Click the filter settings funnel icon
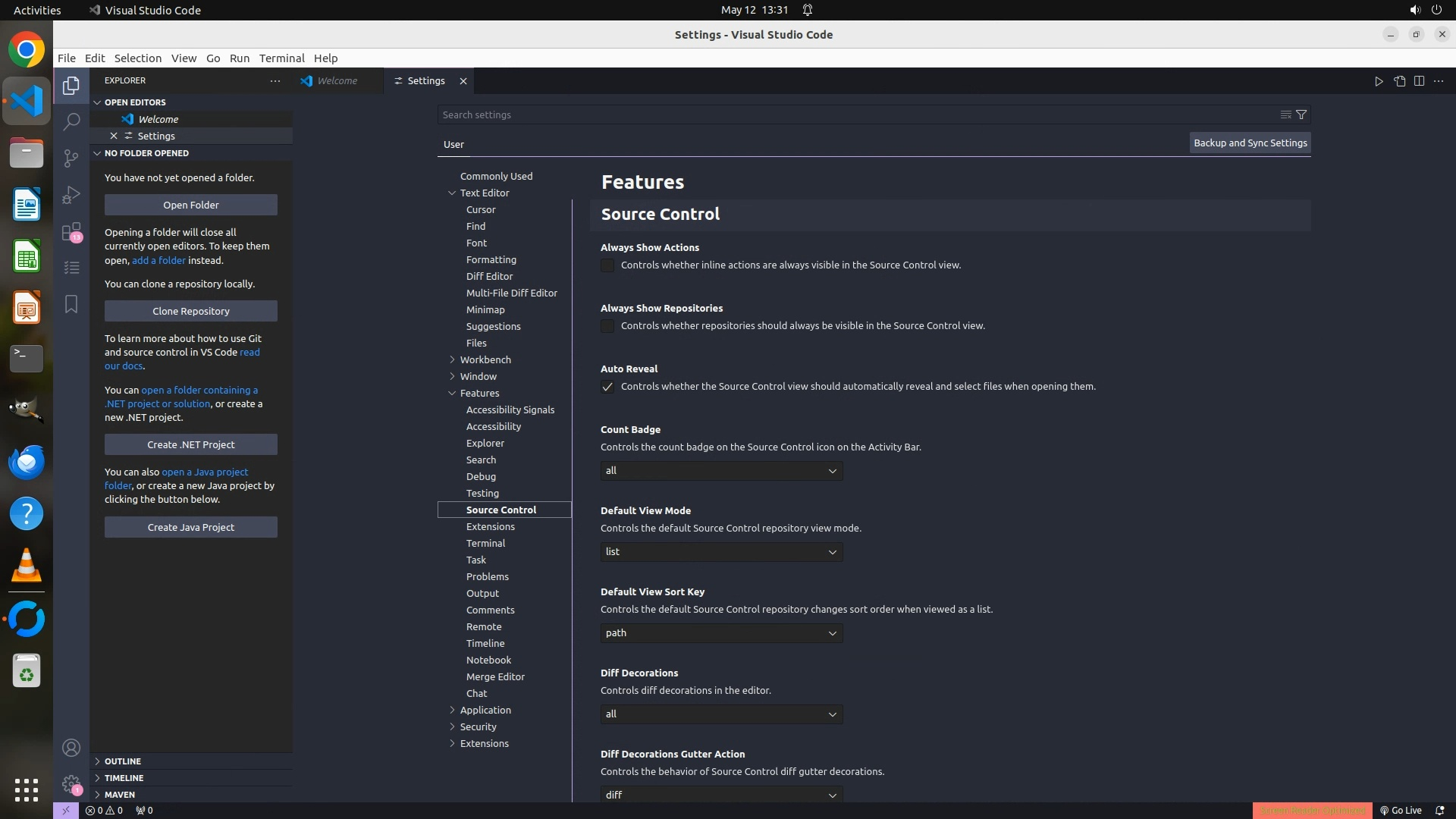The image size is (1456, 819). pyautogui.click(x=1301, y=115)
